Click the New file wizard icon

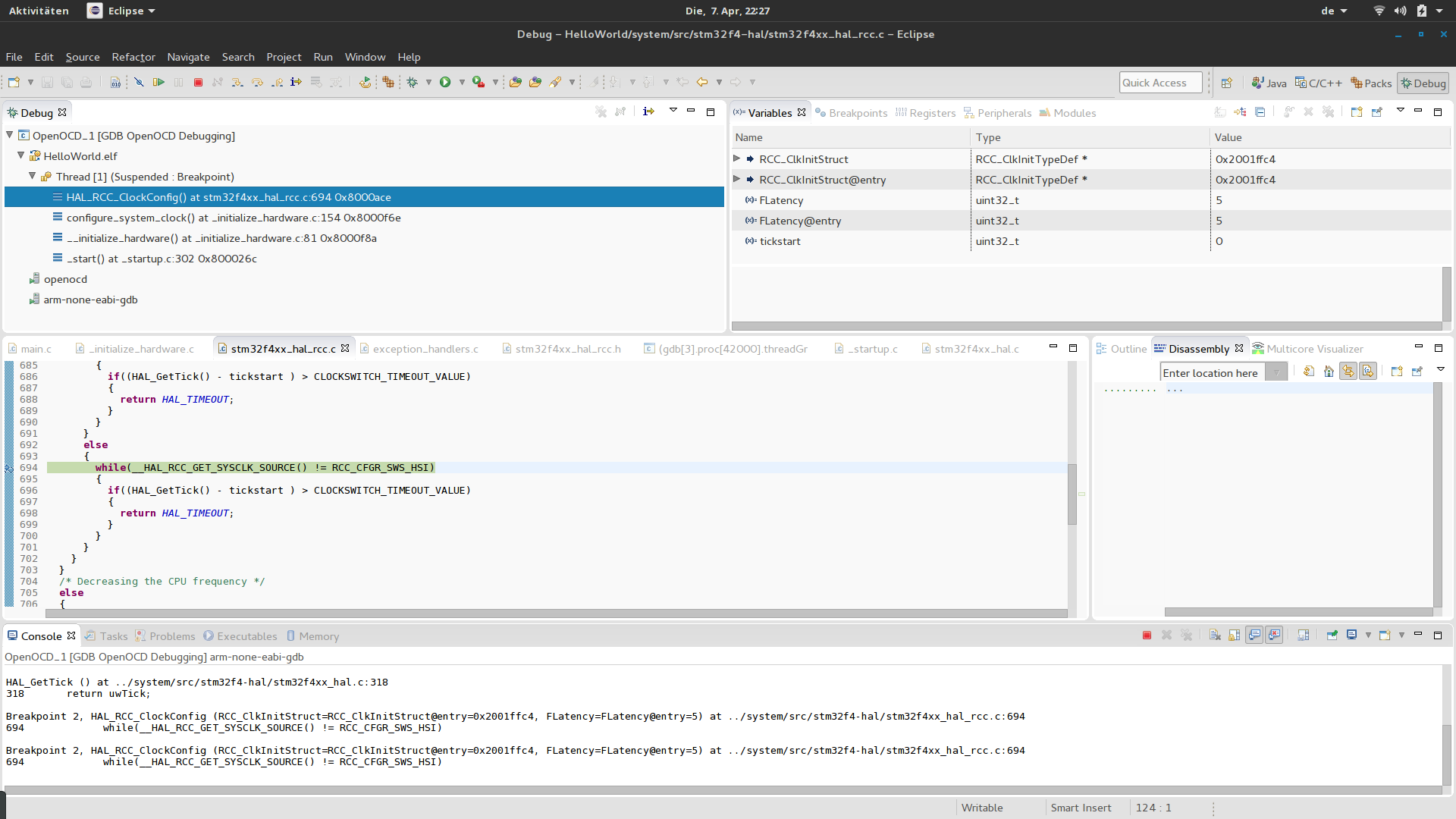[14, 82]
